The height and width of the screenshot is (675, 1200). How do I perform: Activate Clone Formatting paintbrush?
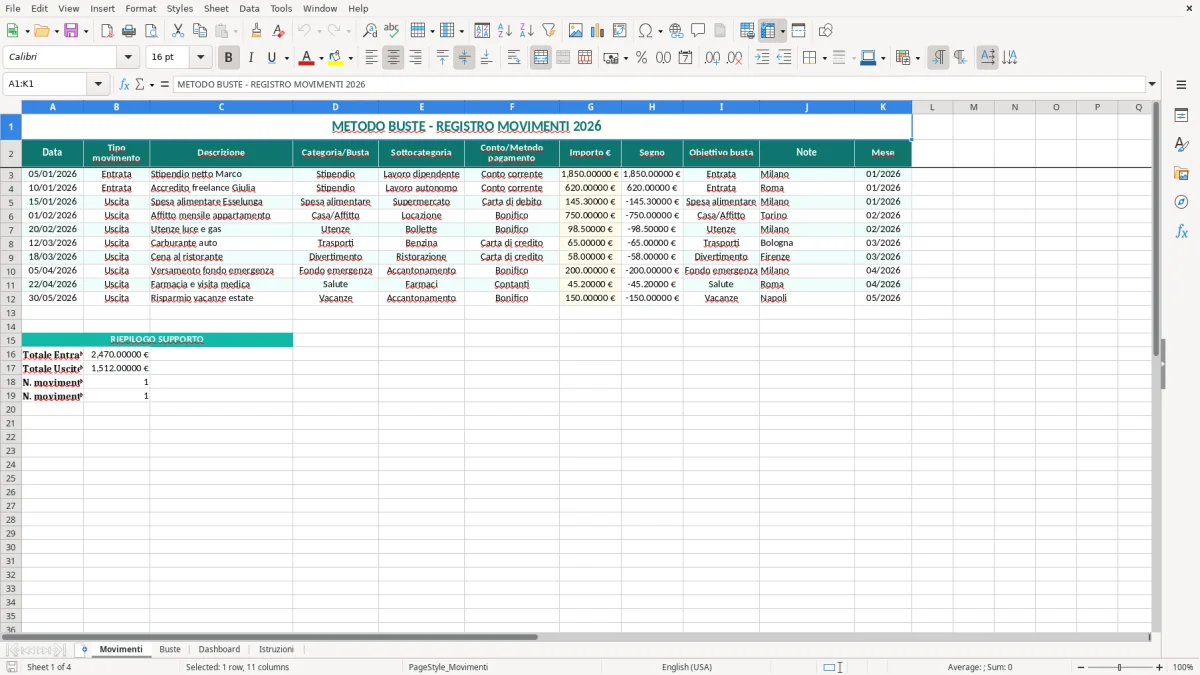tap(256, 31)
